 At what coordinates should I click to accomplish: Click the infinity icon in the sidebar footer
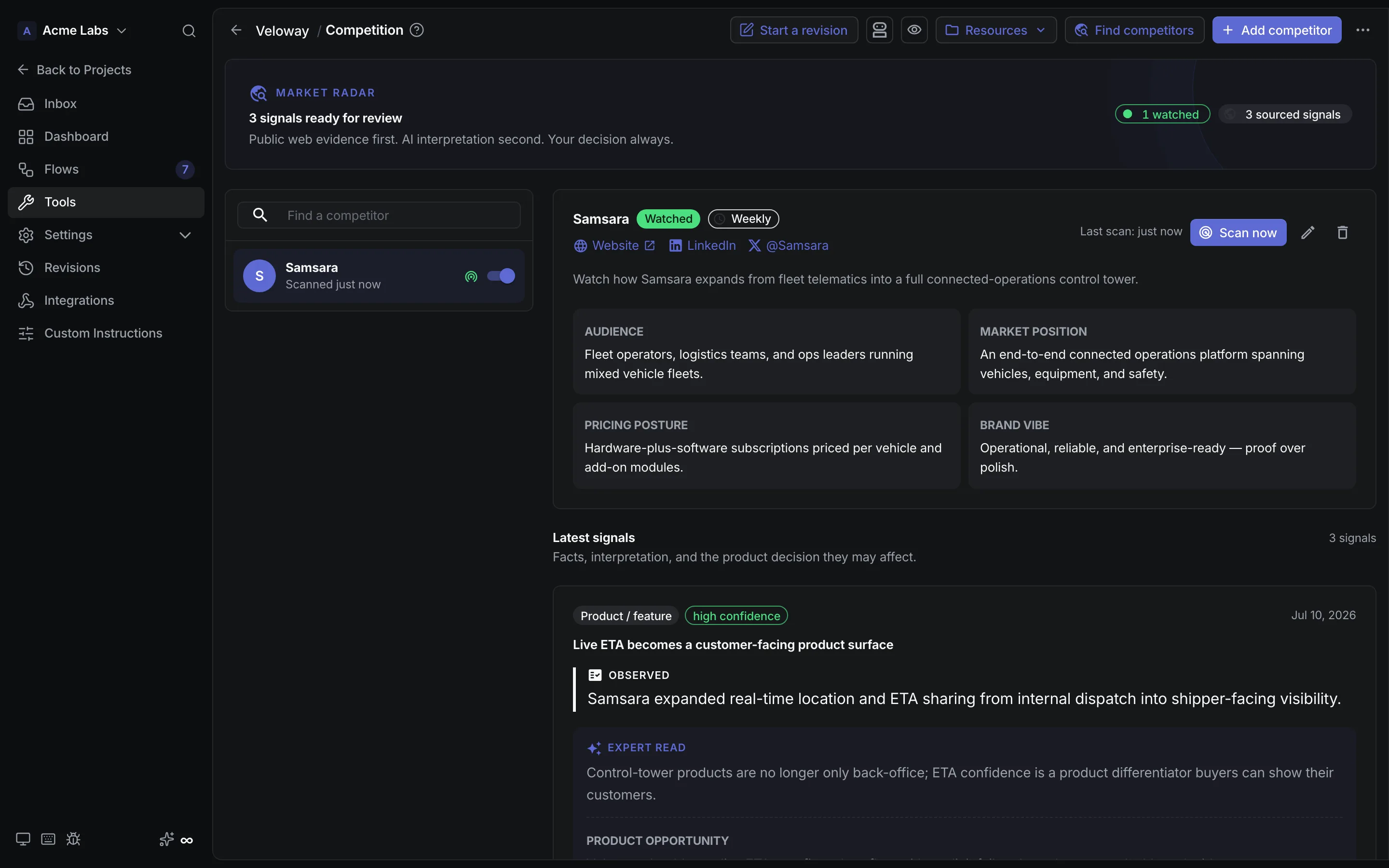pyautogui.click(x=187, y=841)
